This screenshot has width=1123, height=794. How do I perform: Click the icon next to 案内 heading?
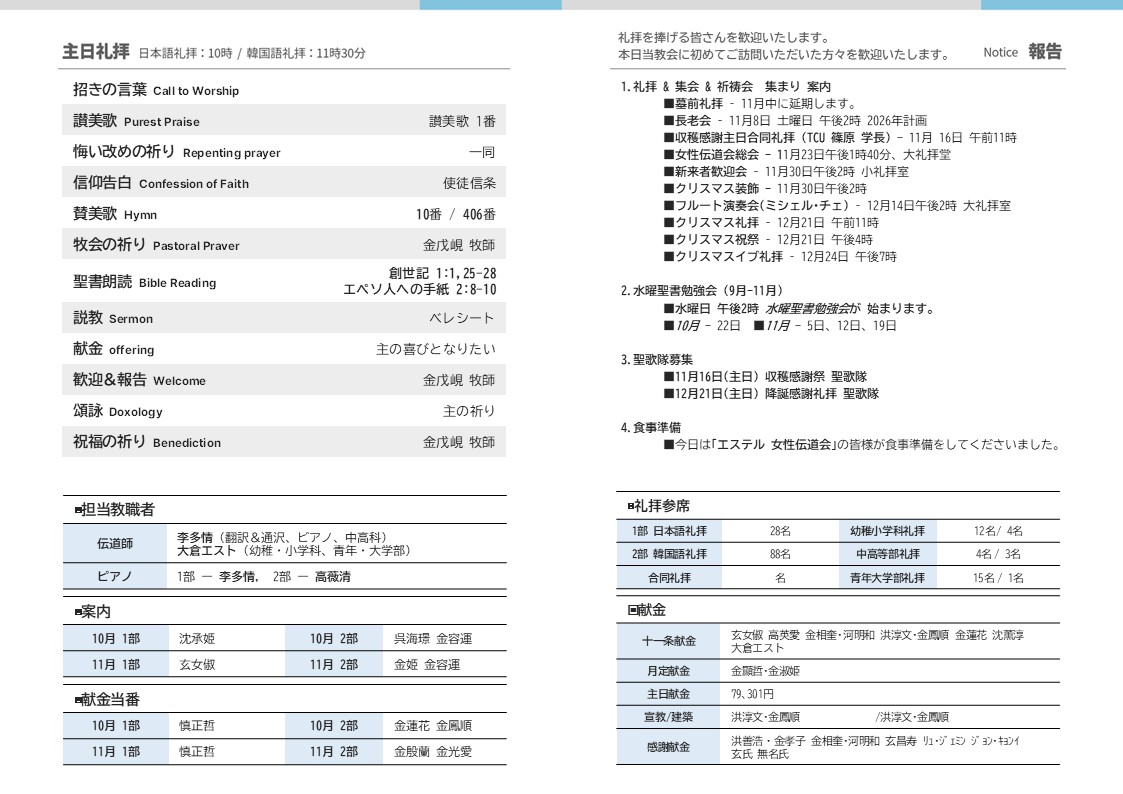point(78,612)
